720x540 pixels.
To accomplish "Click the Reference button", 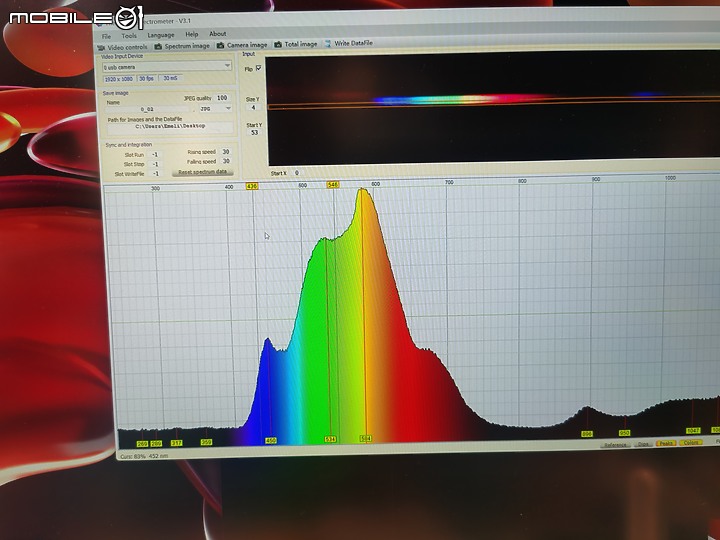I will (x=615, y=445).
